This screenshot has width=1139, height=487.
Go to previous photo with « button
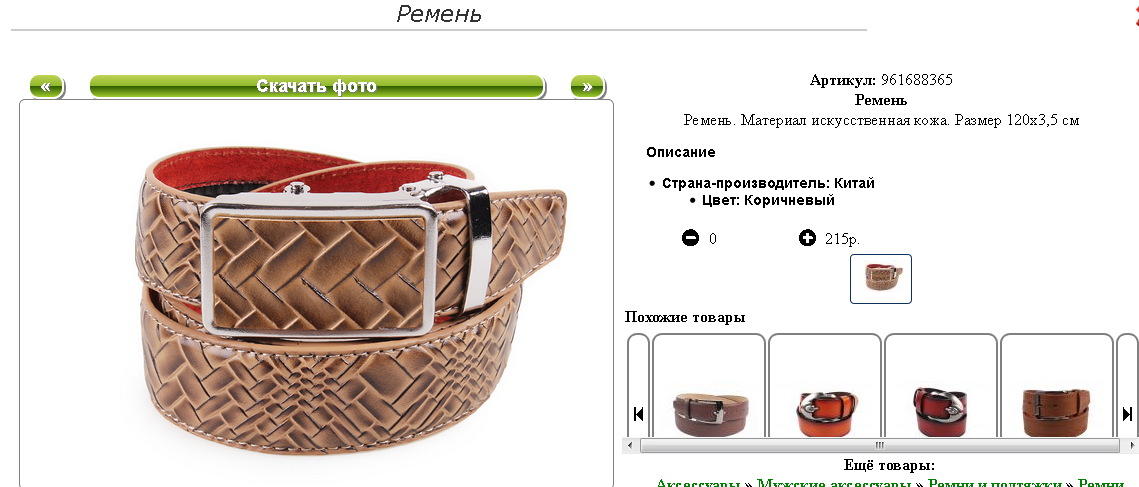[46, 86]
